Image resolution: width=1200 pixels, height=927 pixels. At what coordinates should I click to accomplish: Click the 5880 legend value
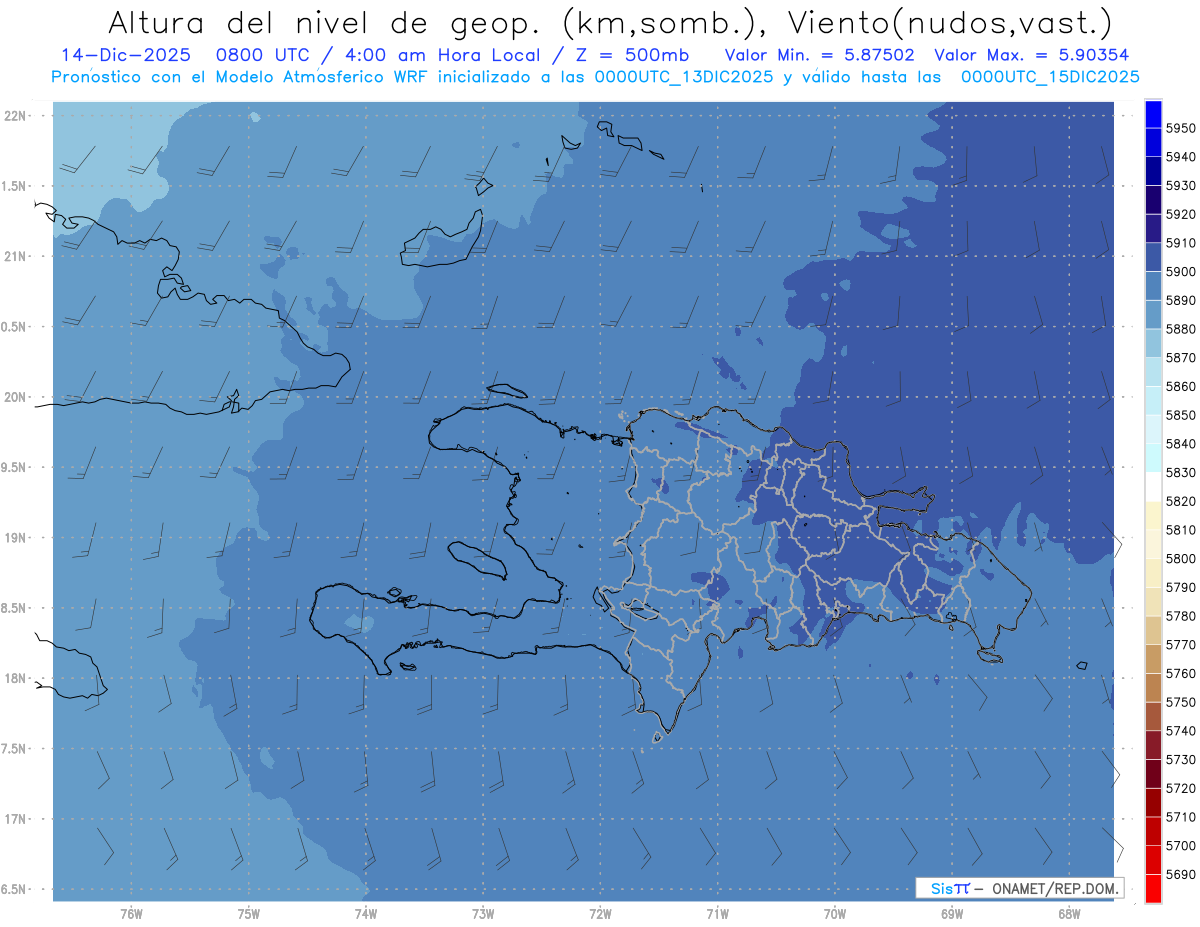pos(1180,329)
